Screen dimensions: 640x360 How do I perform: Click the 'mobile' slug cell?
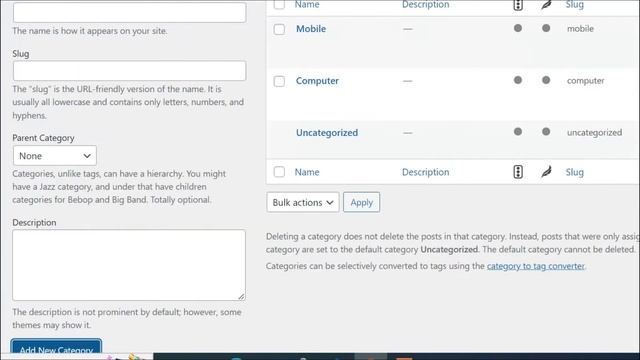[580, 29]
